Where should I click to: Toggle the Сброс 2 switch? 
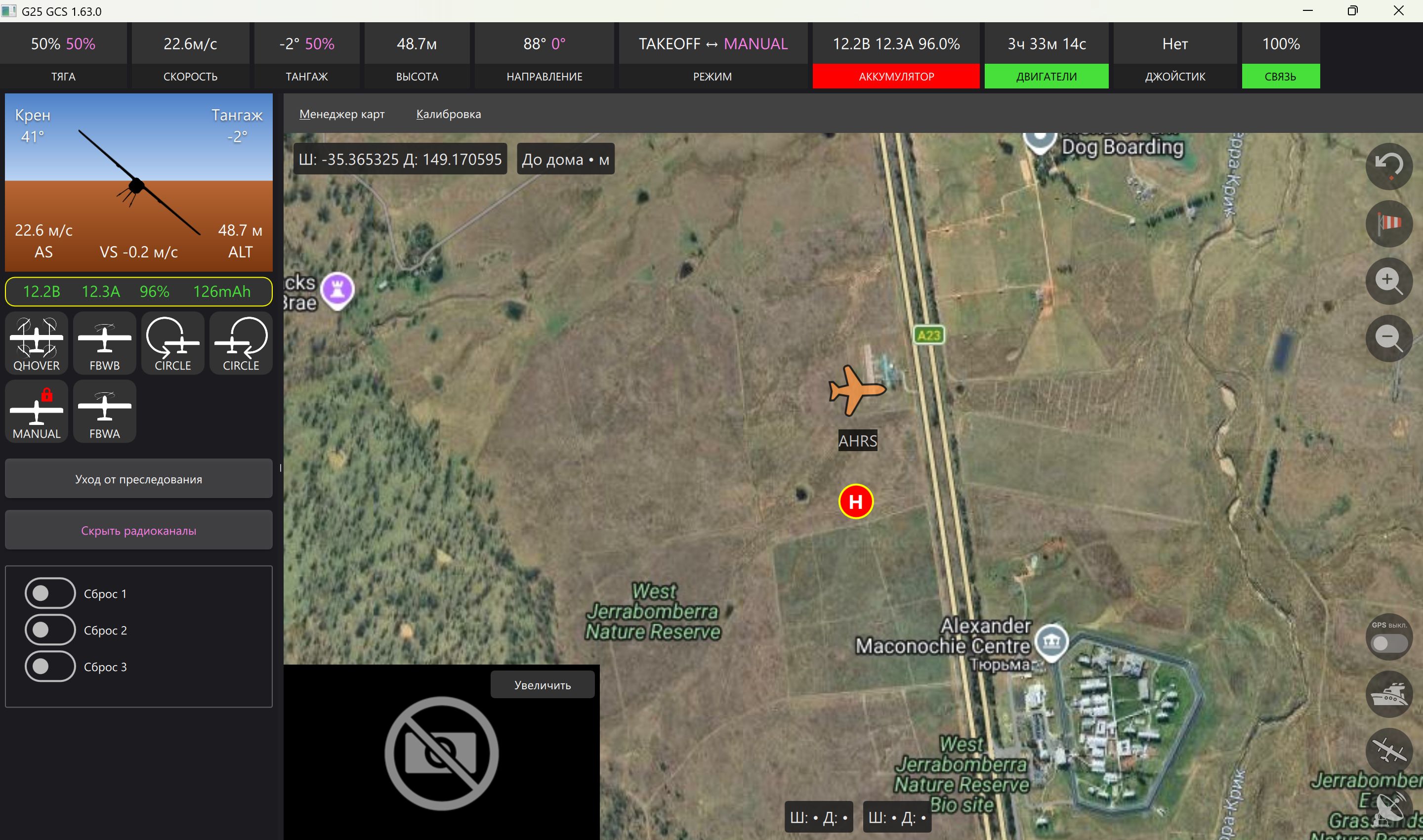pos(50,630)
